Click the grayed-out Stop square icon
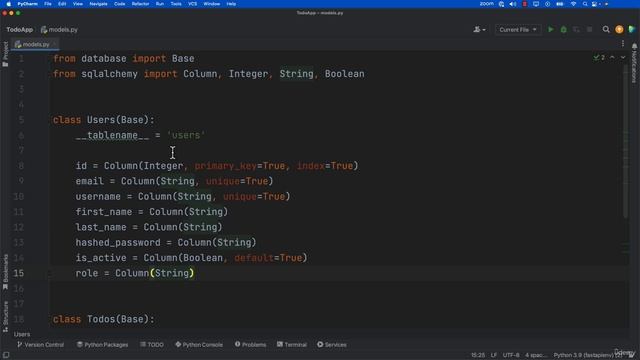Image resolution: width=640 pixels, height=360 pixels. point(589,29)
